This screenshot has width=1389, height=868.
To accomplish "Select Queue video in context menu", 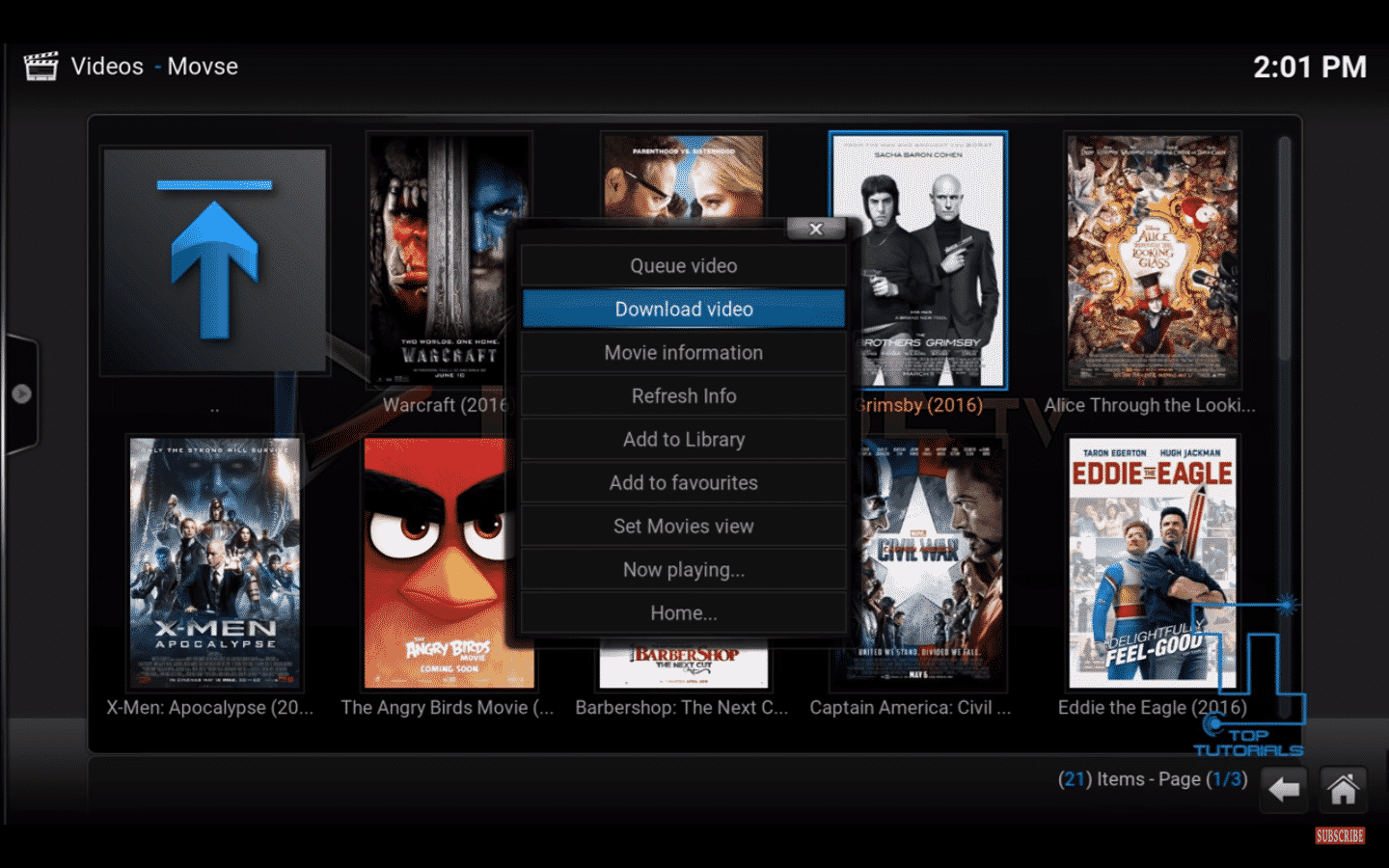I will [x=684, y=266].
